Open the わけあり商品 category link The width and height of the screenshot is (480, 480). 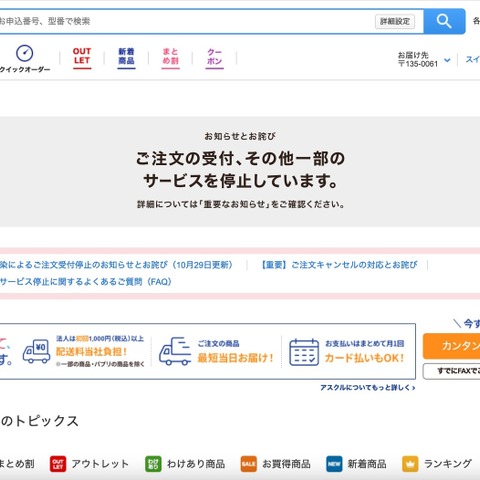tap(196, 464)
